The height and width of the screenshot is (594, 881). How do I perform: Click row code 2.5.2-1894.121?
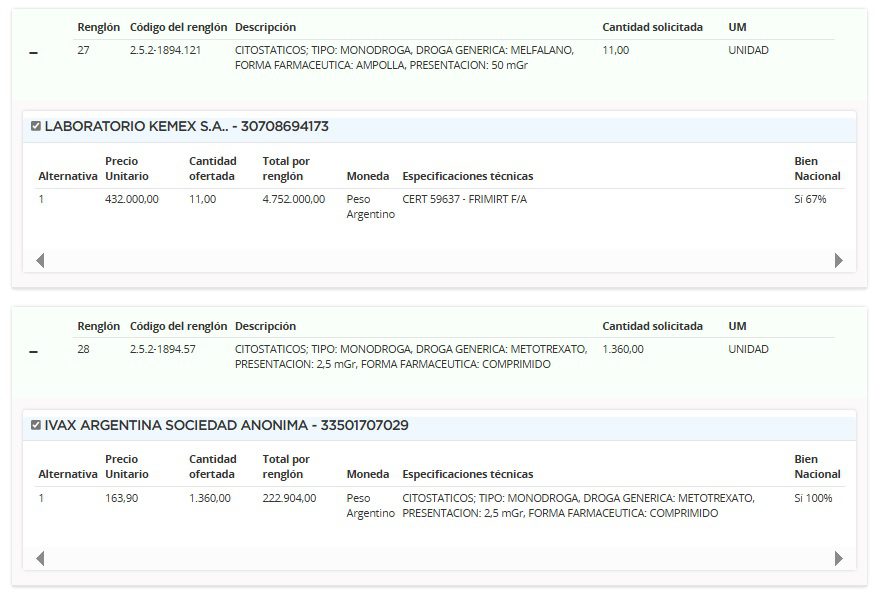[166, 50]
